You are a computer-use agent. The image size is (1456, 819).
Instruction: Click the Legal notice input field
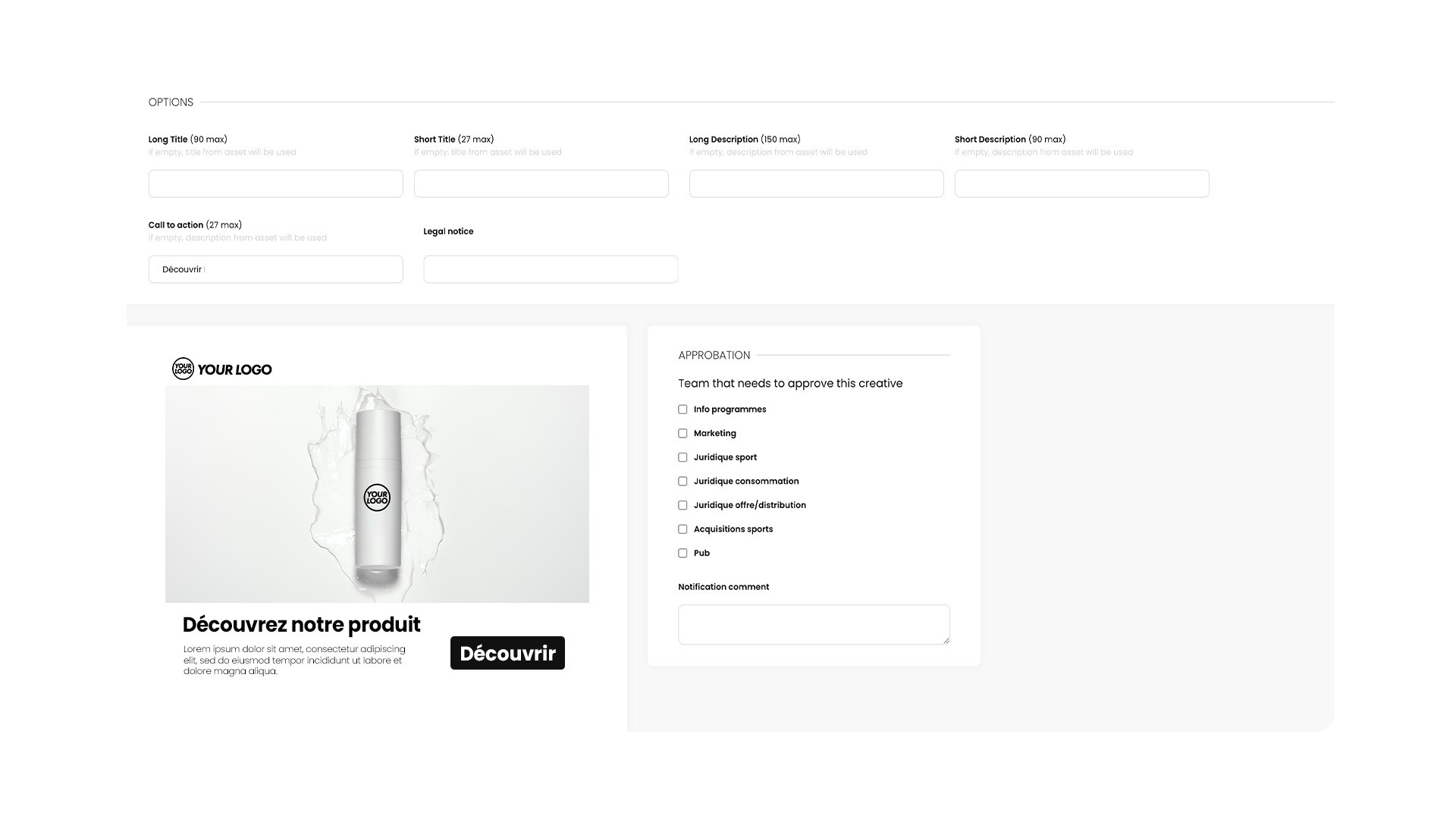click(x=551, y=269)
